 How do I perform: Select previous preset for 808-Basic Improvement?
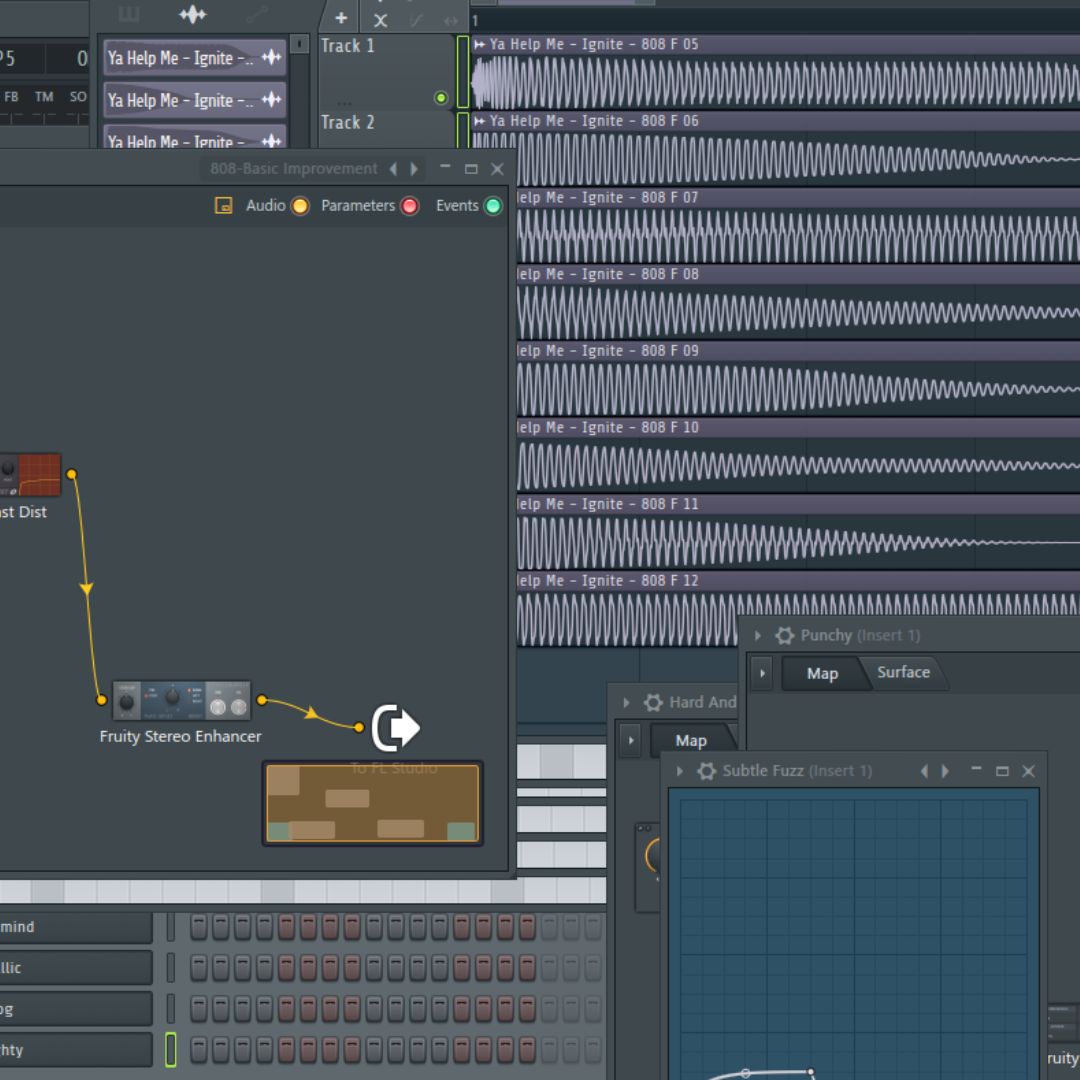coord(393,169)
